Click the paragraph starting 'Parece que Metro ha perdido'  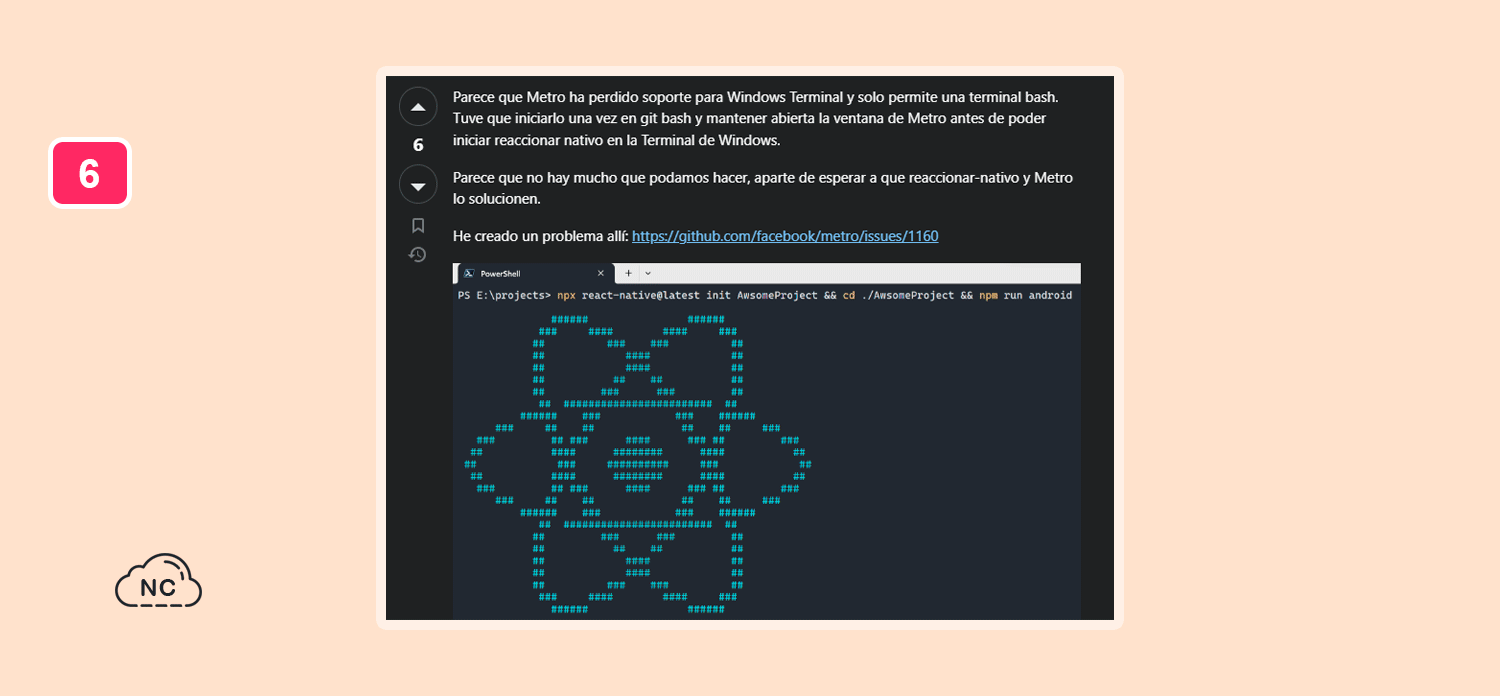(x=756, y=118)
